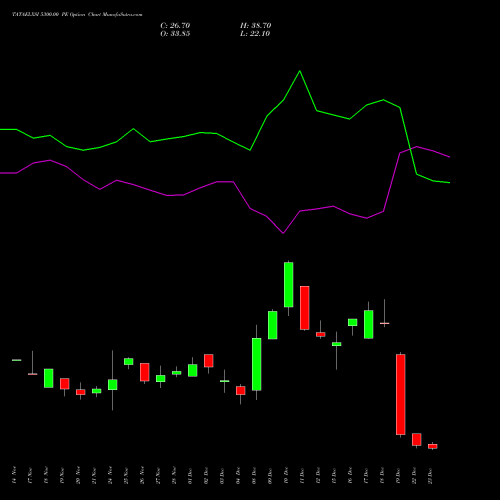Select the green candle for 09 Dec

click(x=273, y=325)
